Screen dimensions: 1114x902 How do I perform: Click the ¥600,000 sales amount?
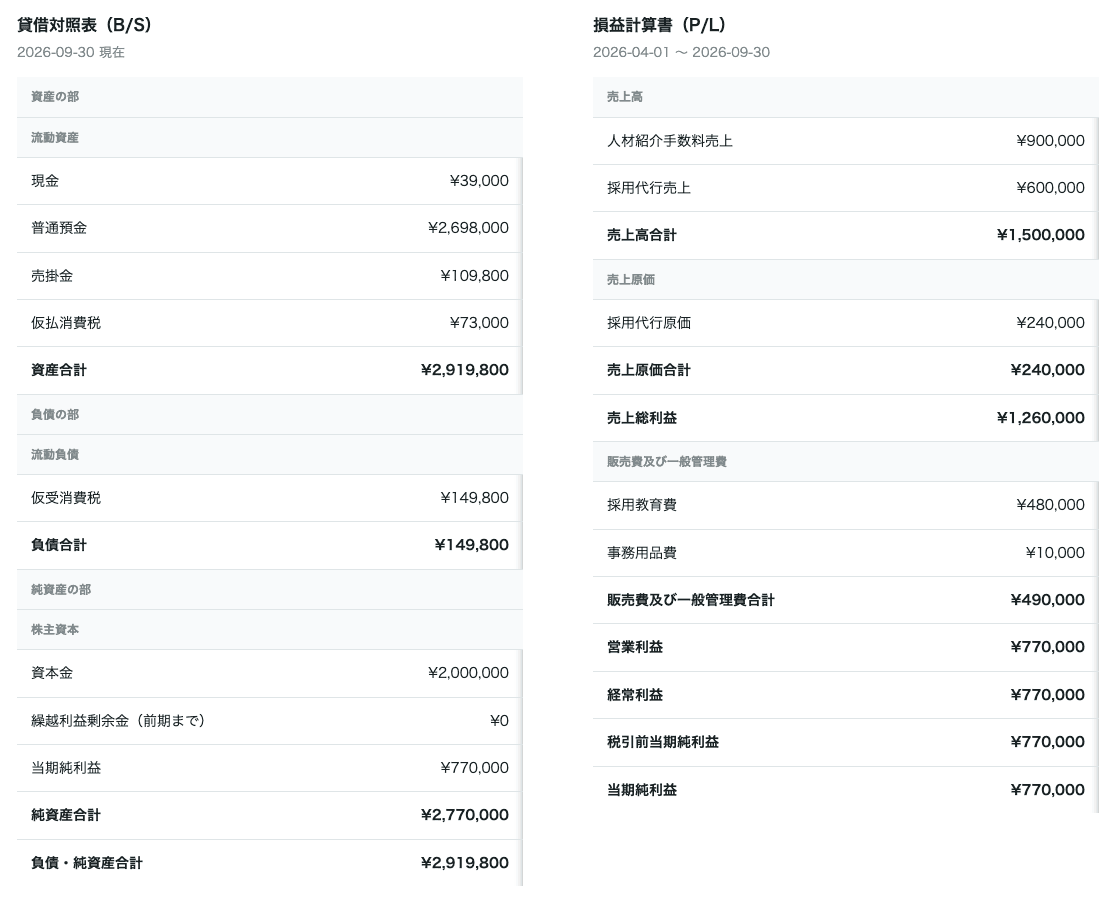click(x=1050, y=188)
